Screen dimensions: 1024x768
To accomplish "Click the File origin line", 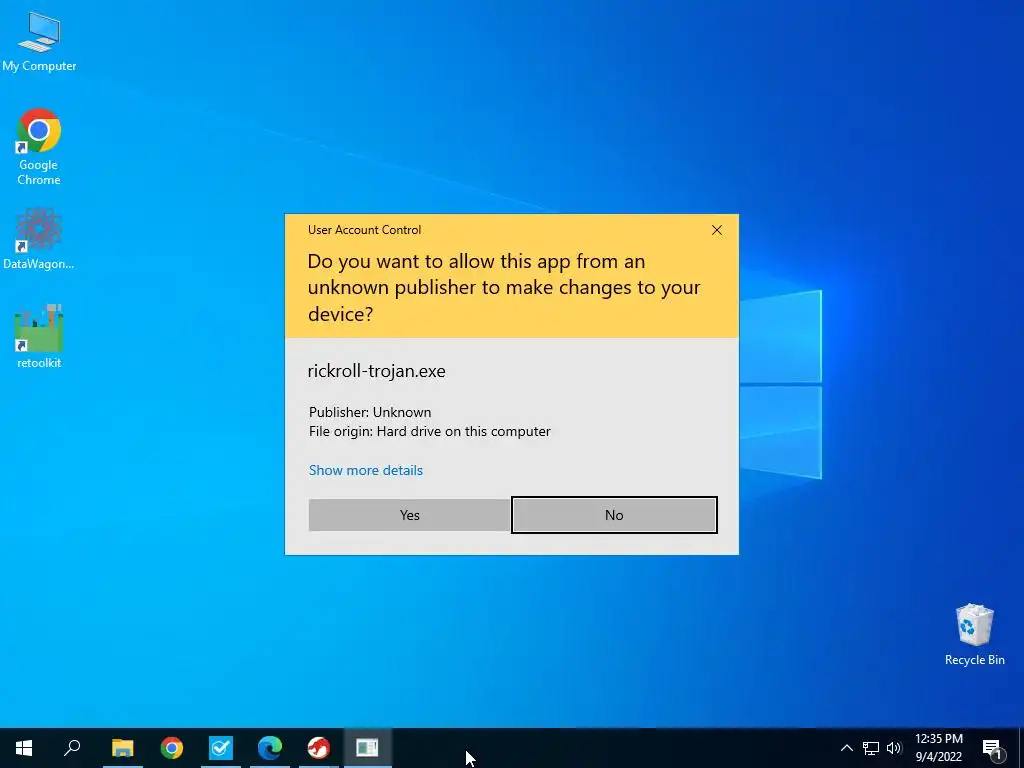I will pos(430,432).
